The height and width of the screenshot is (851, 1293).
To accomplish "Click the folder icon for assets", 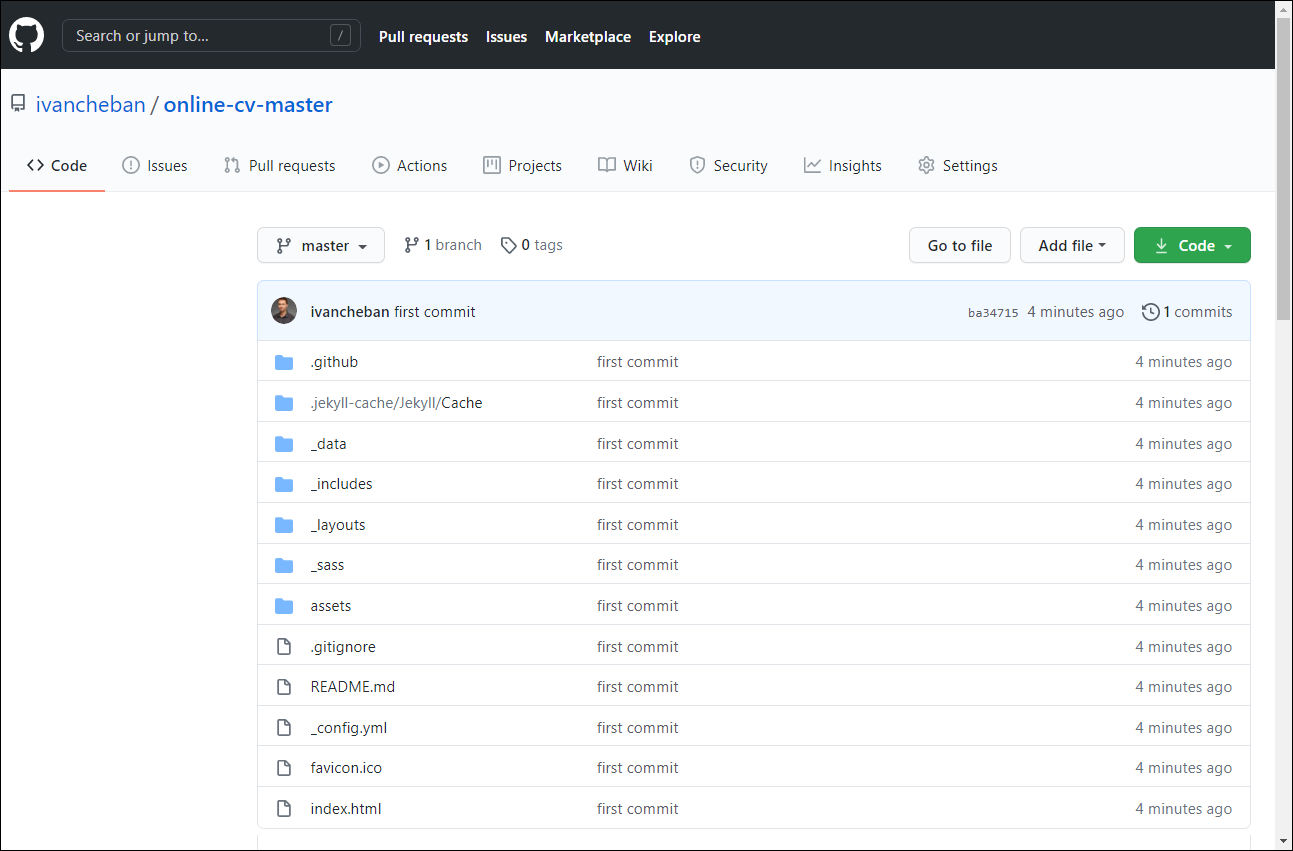I will [284, 606].
